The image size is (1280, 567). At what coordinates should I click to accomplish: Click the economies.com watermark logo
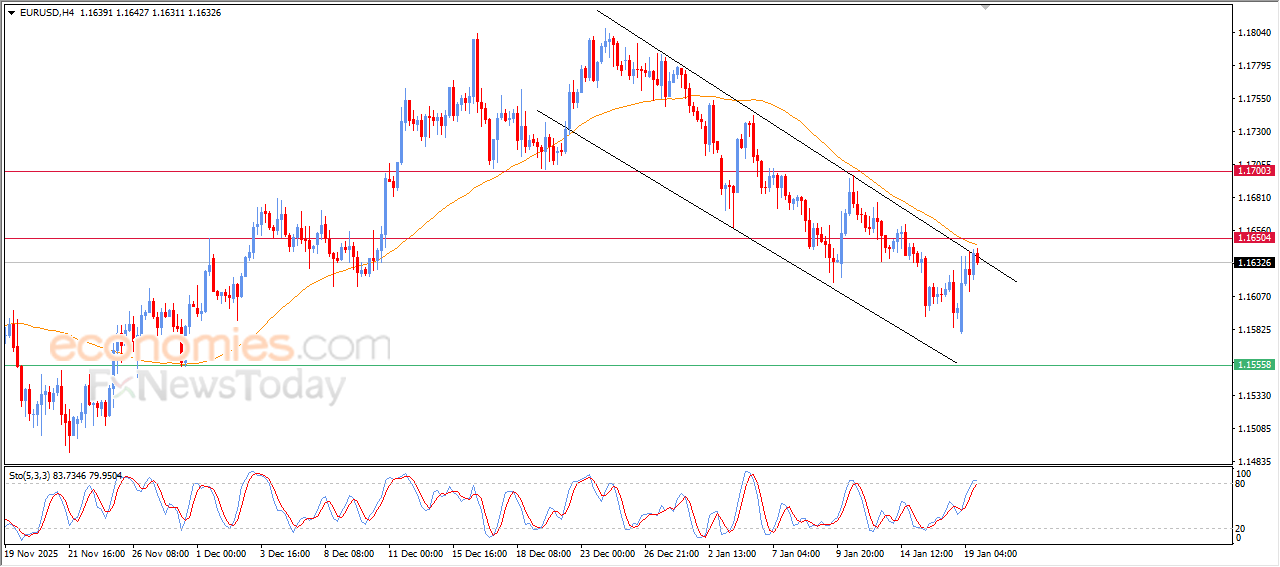[220, 347]
